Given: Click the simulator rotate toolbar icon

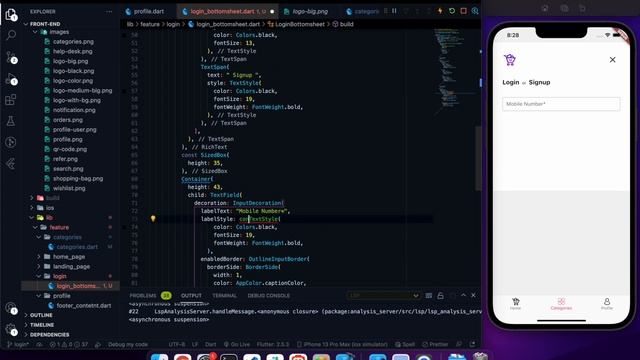Looking at the screenshot, I should (x=582, y=8).
